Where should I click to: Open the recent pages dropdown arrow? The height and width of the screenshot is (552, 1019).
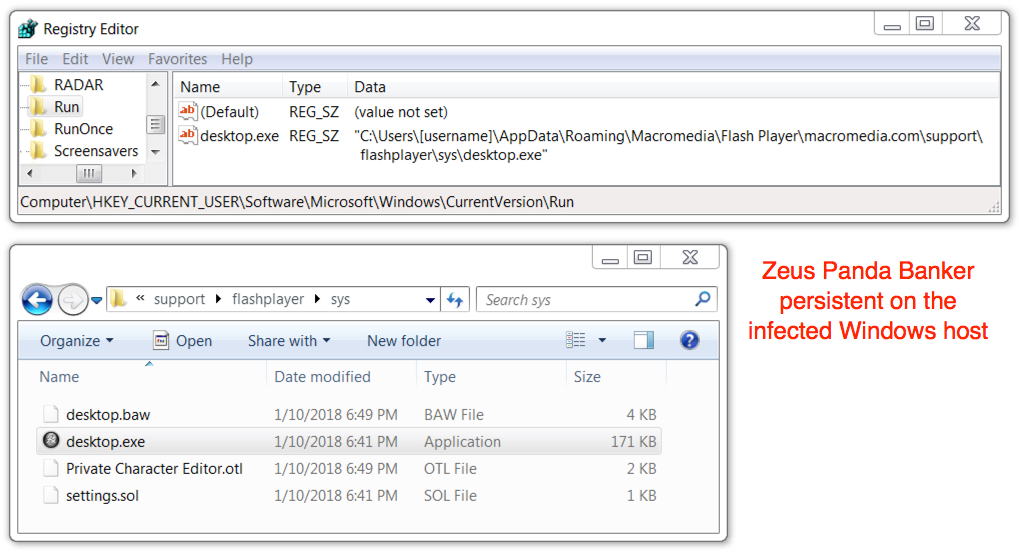click(97, 300)
